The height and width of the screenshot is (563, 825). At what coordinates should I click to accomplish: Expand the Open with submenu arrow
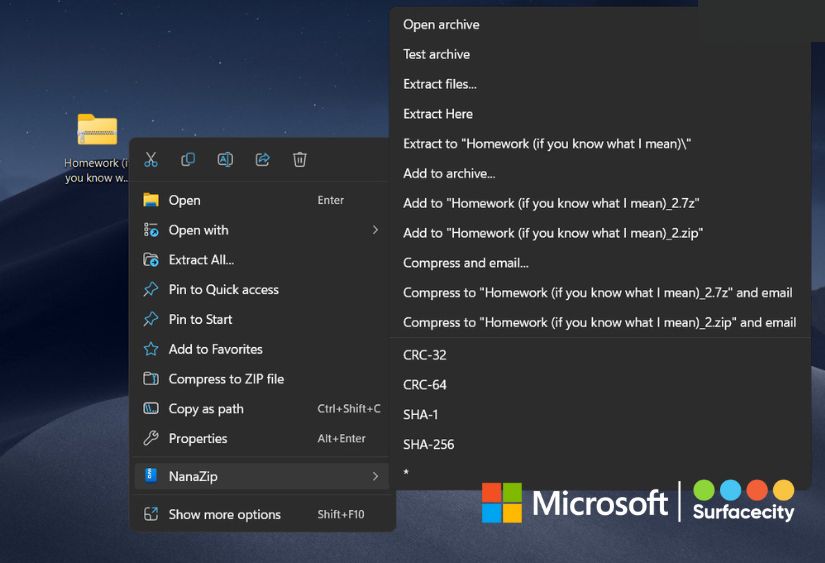375,230
